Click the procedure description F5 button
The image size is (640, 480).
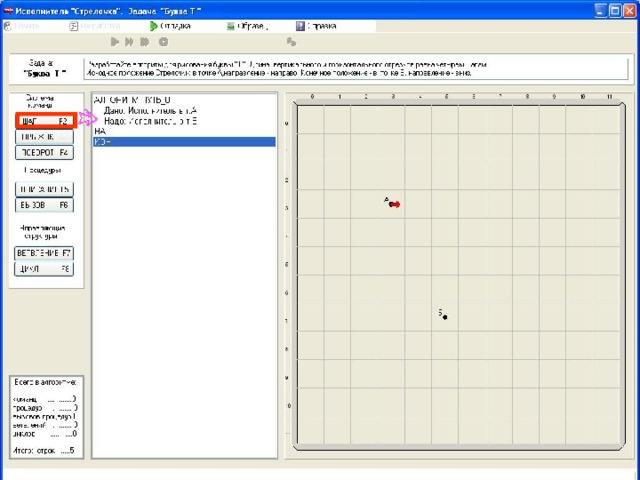(x=44, y=189)
